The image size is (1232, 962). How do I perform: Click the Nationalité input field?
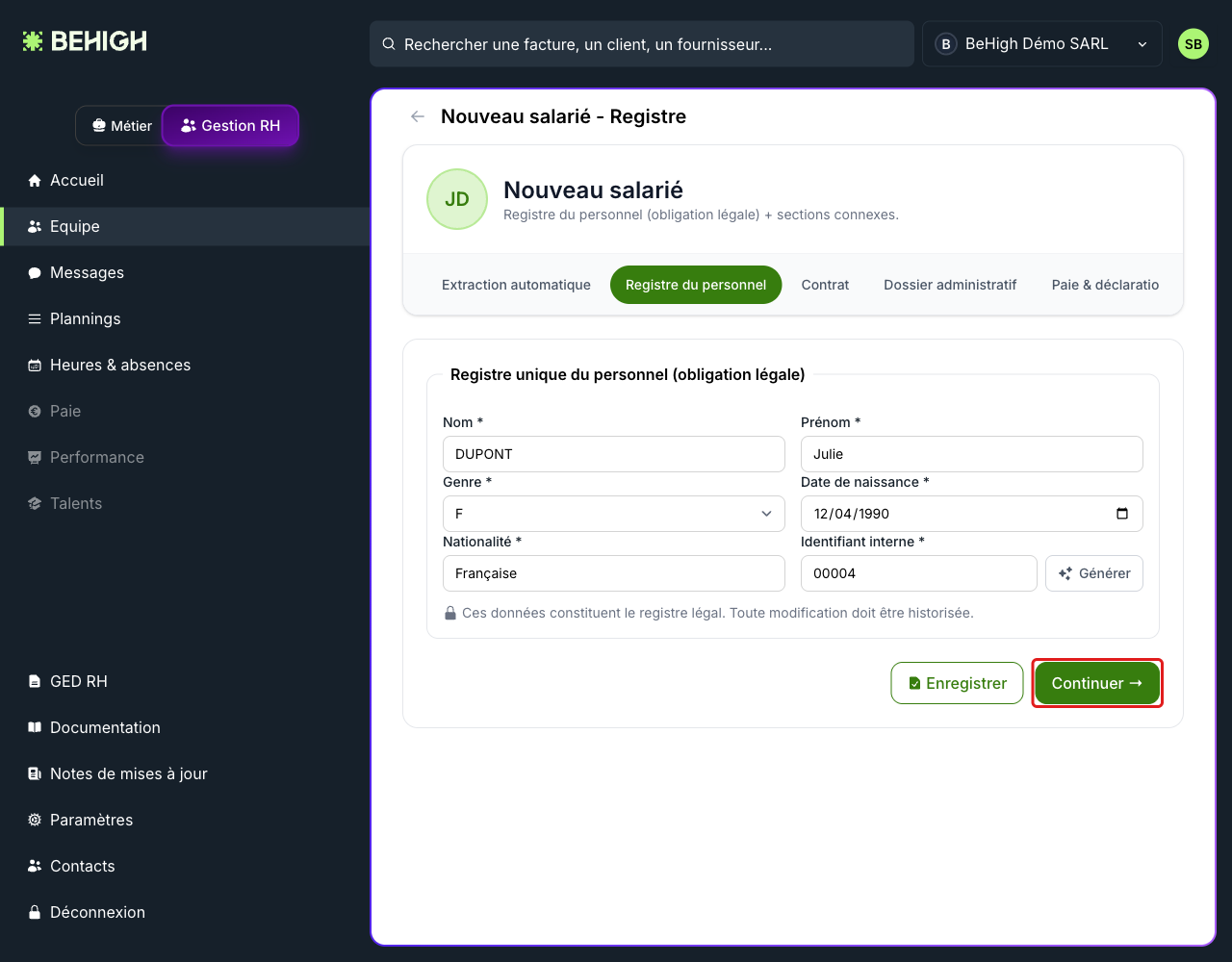[614, 573]
